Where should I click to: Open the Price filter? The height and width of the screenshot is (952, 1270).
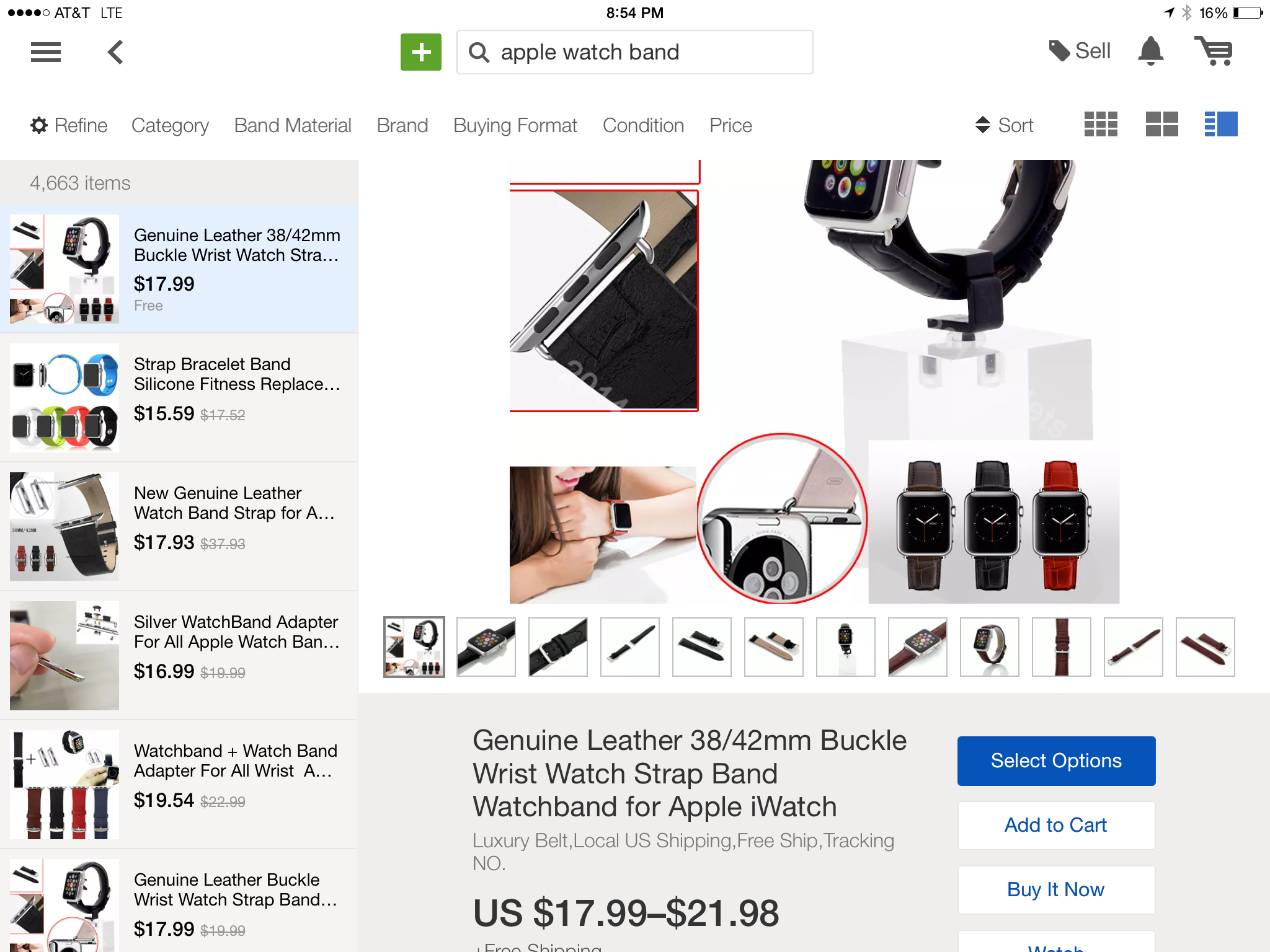click(730, 125)
